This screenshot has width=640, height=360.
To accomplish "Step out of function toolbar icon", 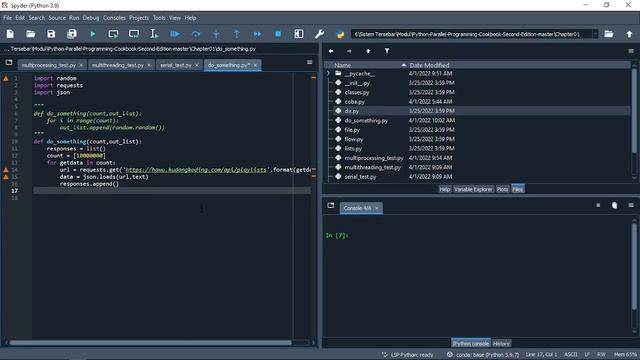I will point(237,34).
